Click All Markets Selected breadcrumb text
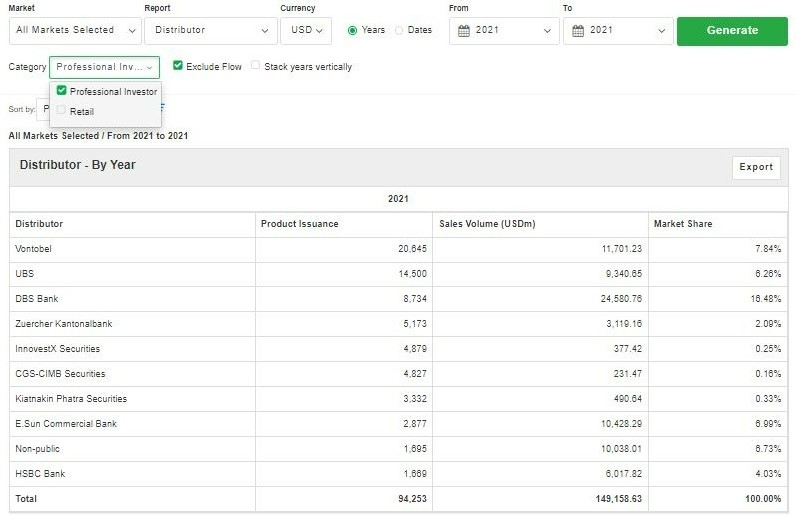This screenshot has width=796, height=516. pos(53,136)
